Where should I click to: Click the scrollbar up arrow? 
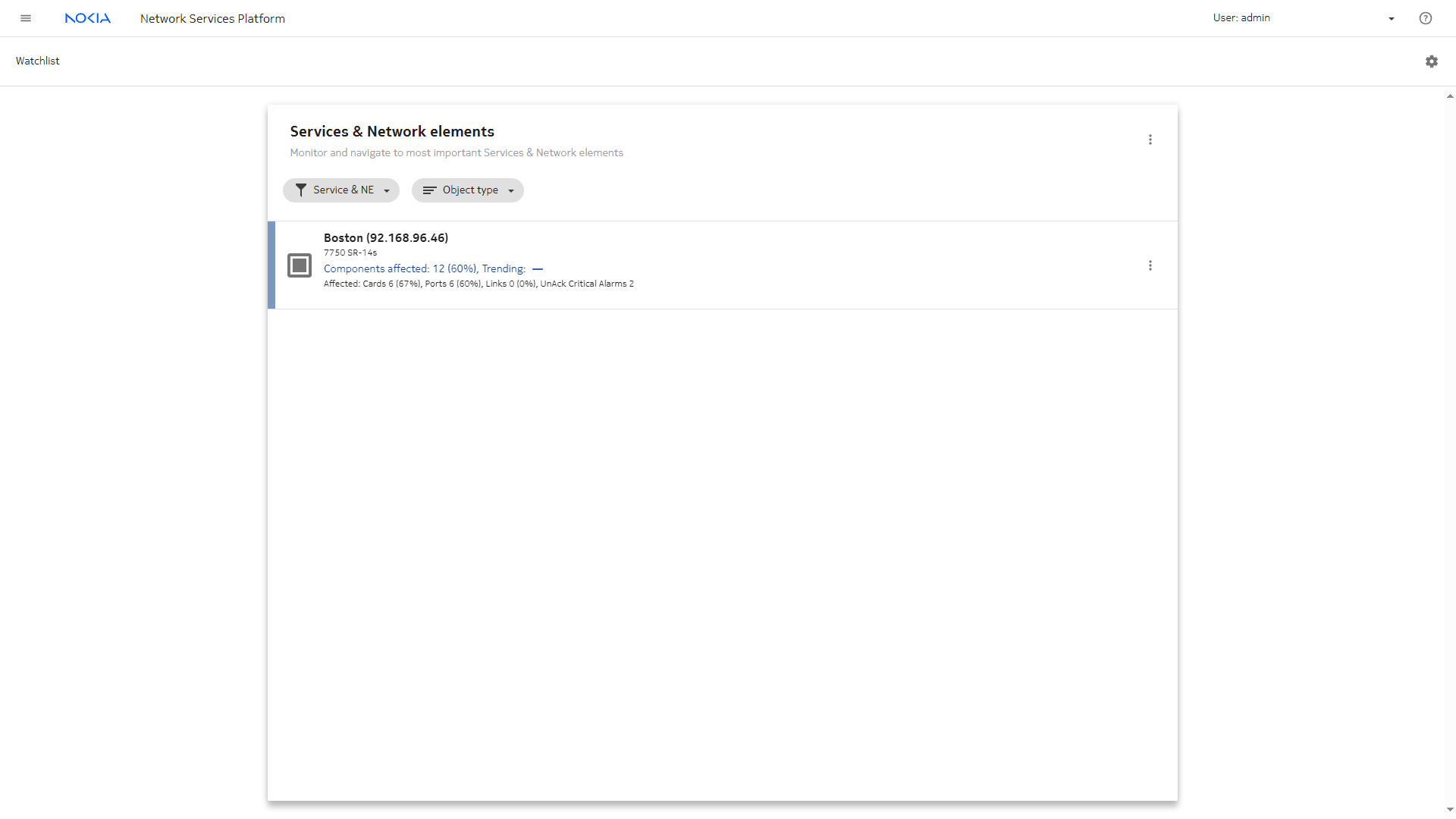pos(1450,96)
